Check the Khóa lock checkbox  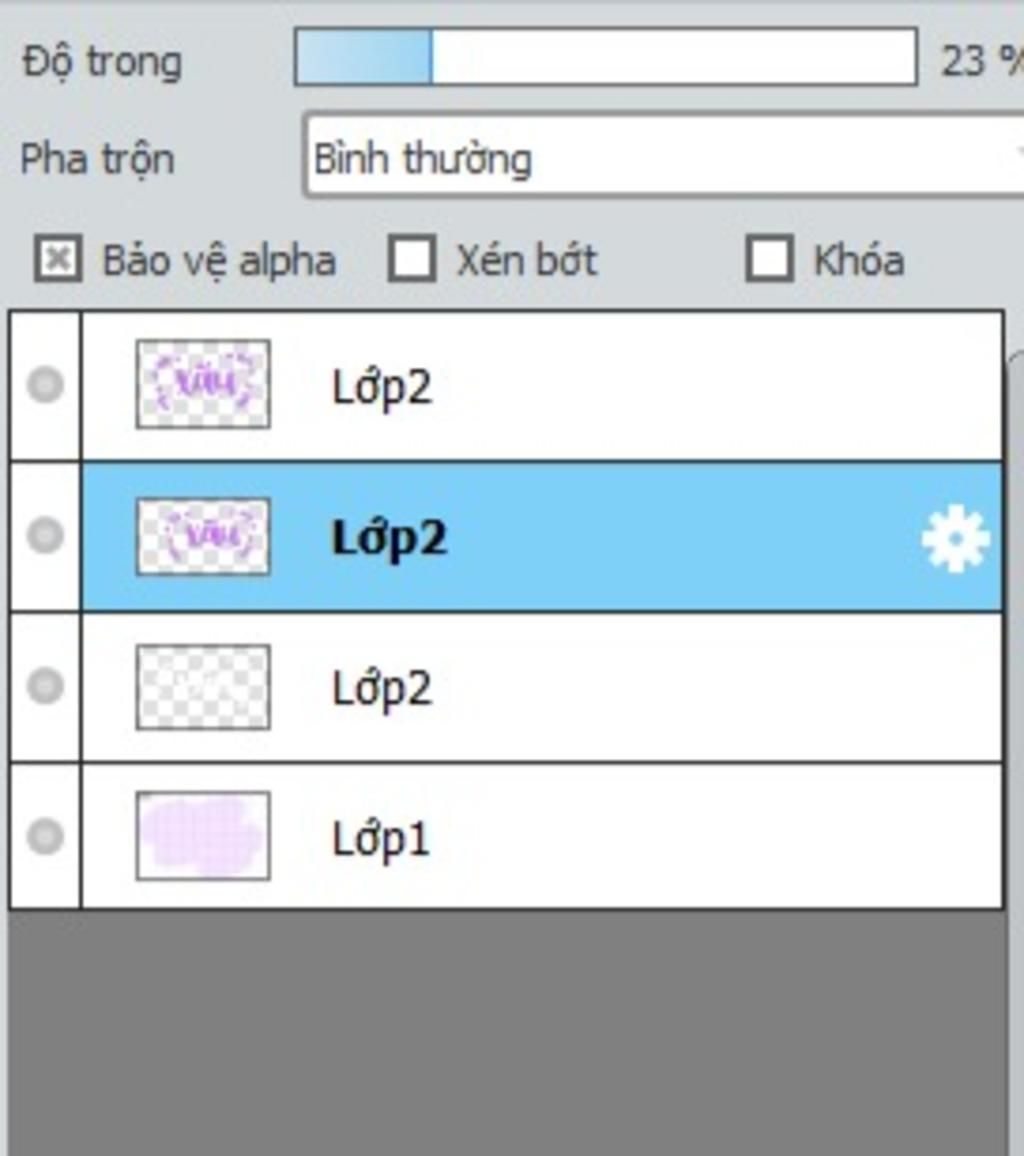769,259
